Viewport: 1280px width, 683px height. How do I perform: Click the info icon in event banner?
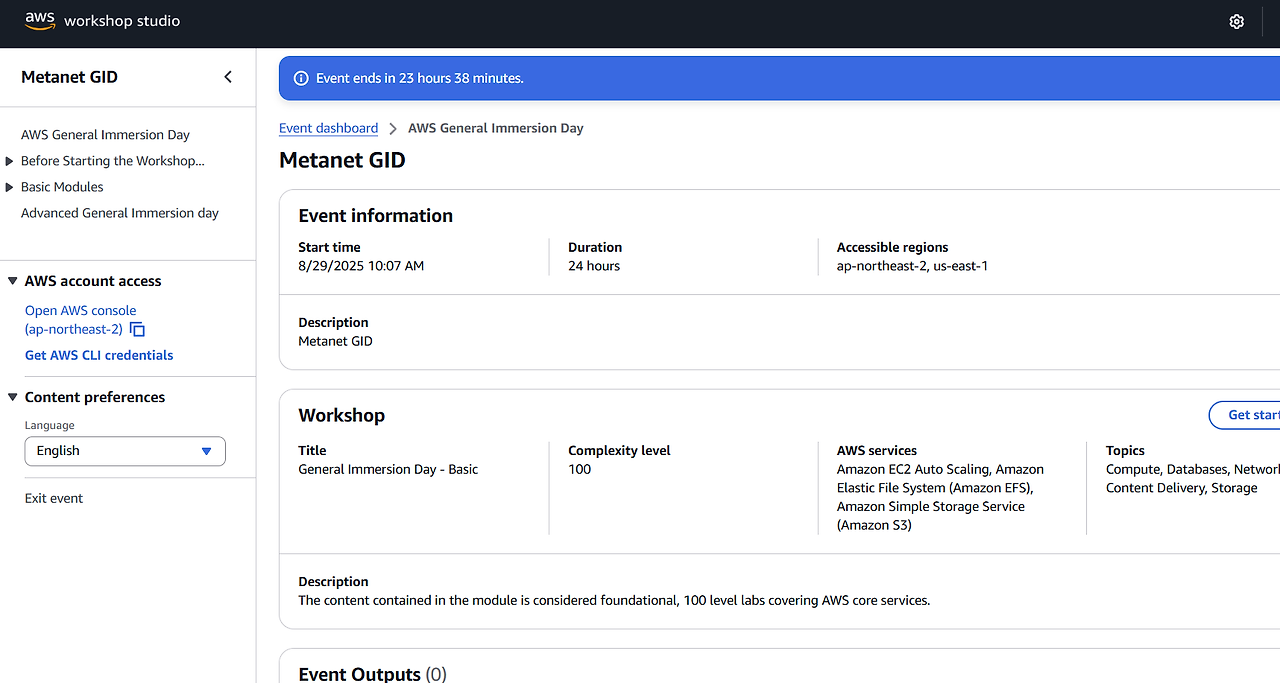pyautogui.click(x=300, y=78)
